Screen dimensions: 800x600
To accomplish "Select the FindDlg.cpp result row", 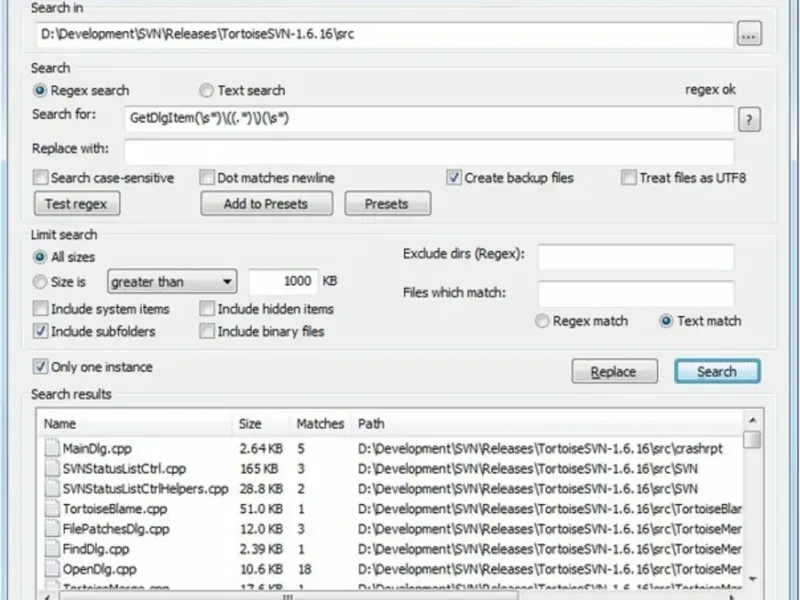I will [390, 549].
